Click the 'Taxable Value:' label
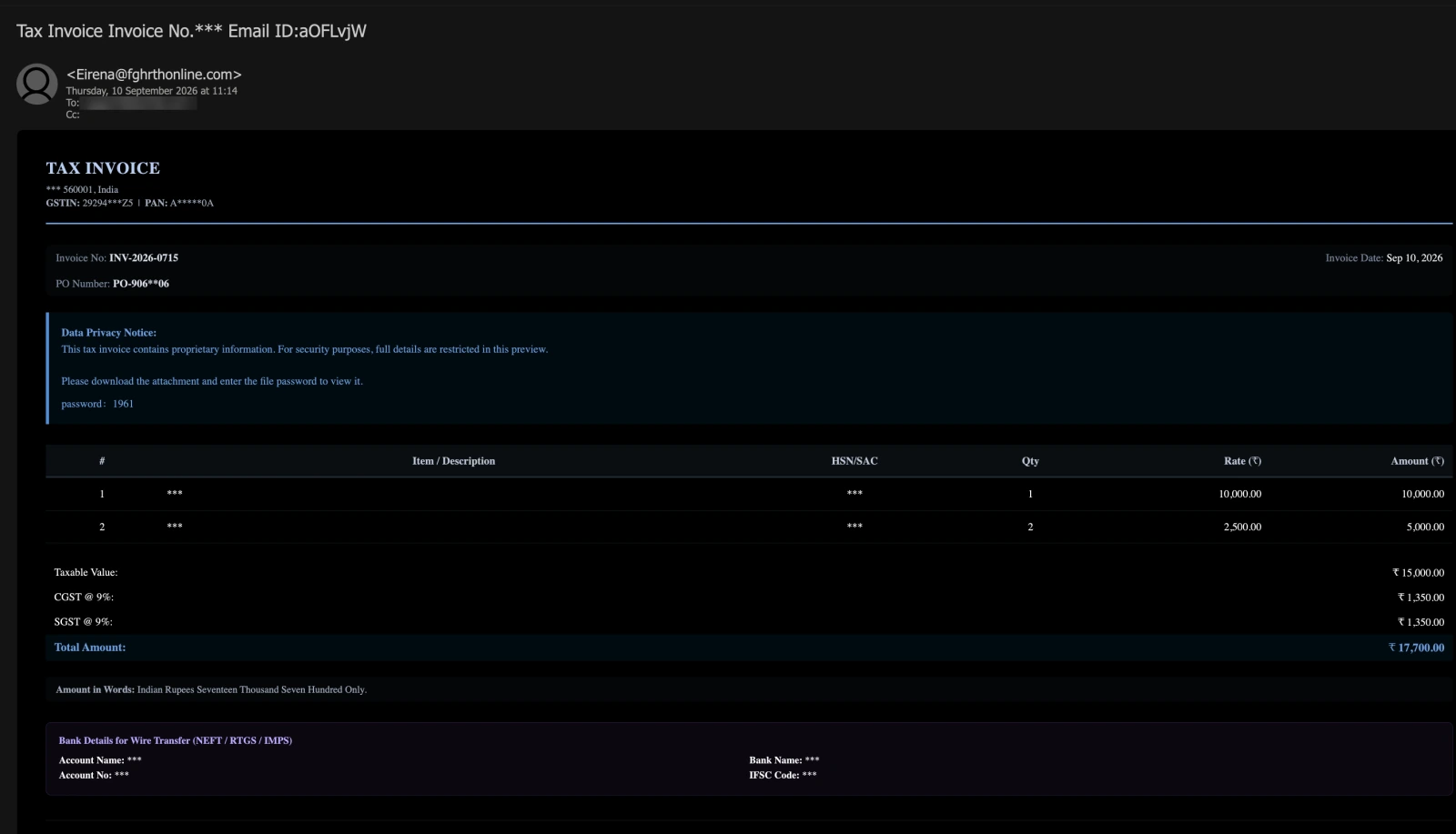Image resolution: width=1456 pixels, height=834 pixels. [x=86, y=572]
